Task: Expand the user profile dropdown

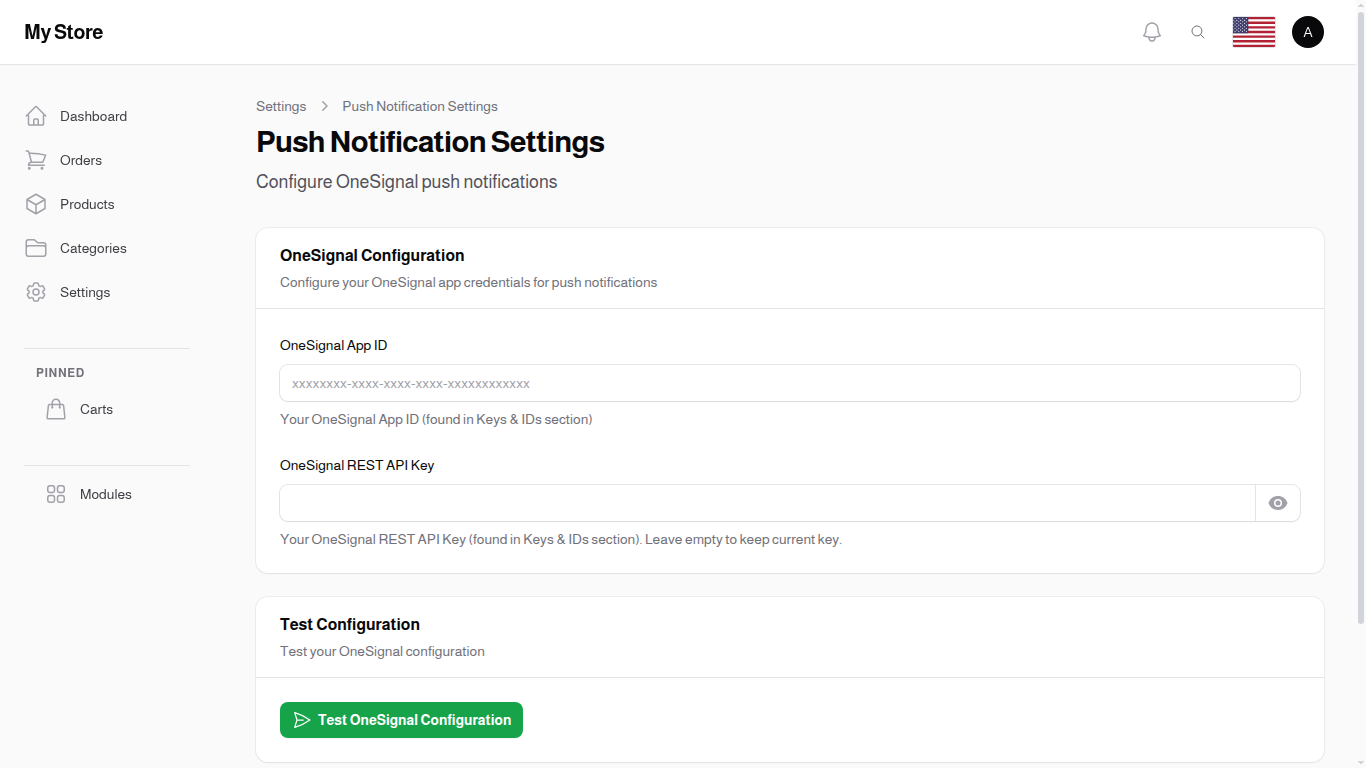Action: tap(1308, 31)
